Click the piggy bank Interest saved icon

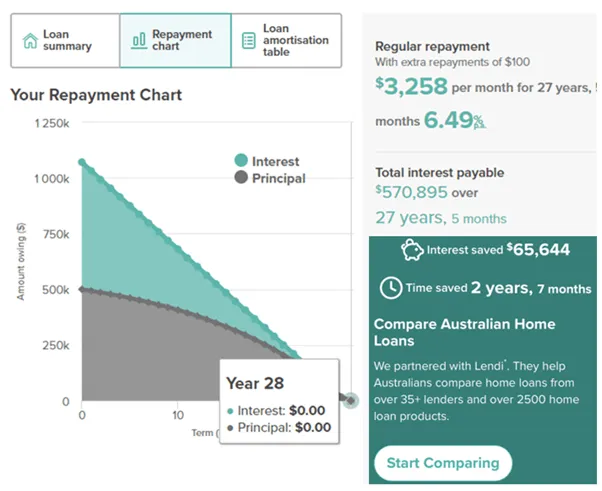pos(412,250)
